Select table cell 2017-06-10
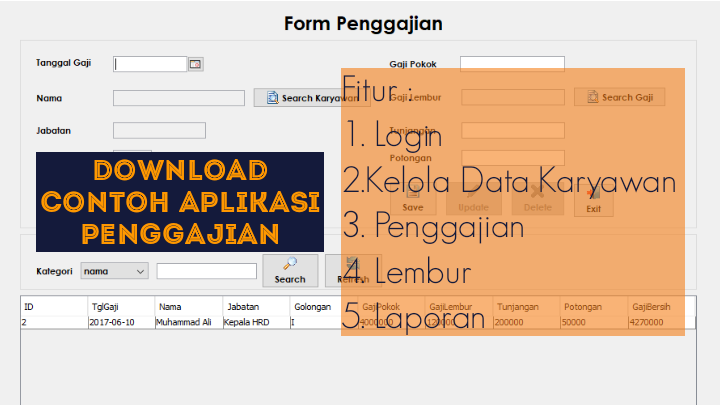This screenshot has width=720, height=405. 121,322
